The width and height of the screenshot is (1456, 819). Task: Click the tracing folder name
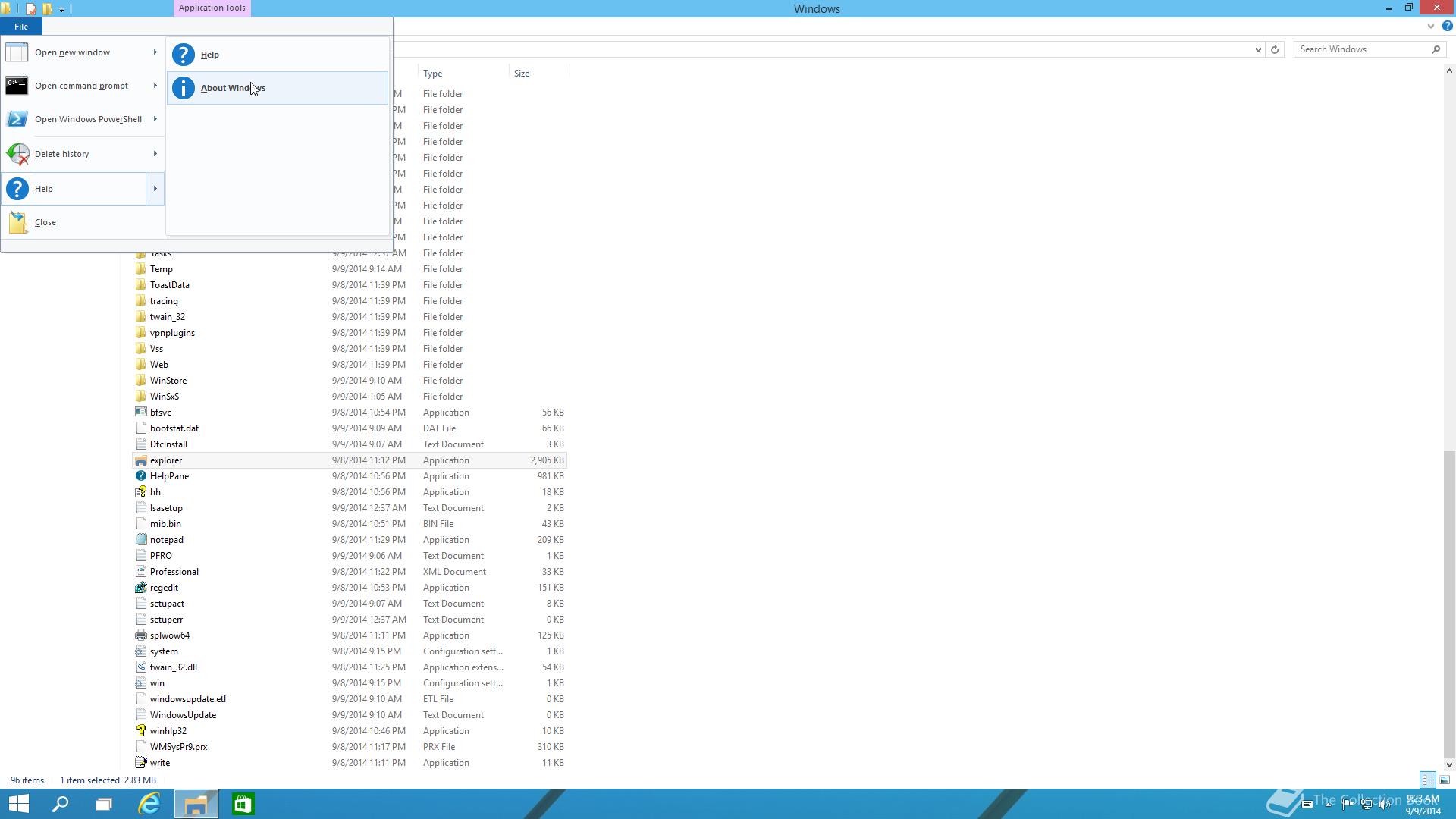pos(164,301)
